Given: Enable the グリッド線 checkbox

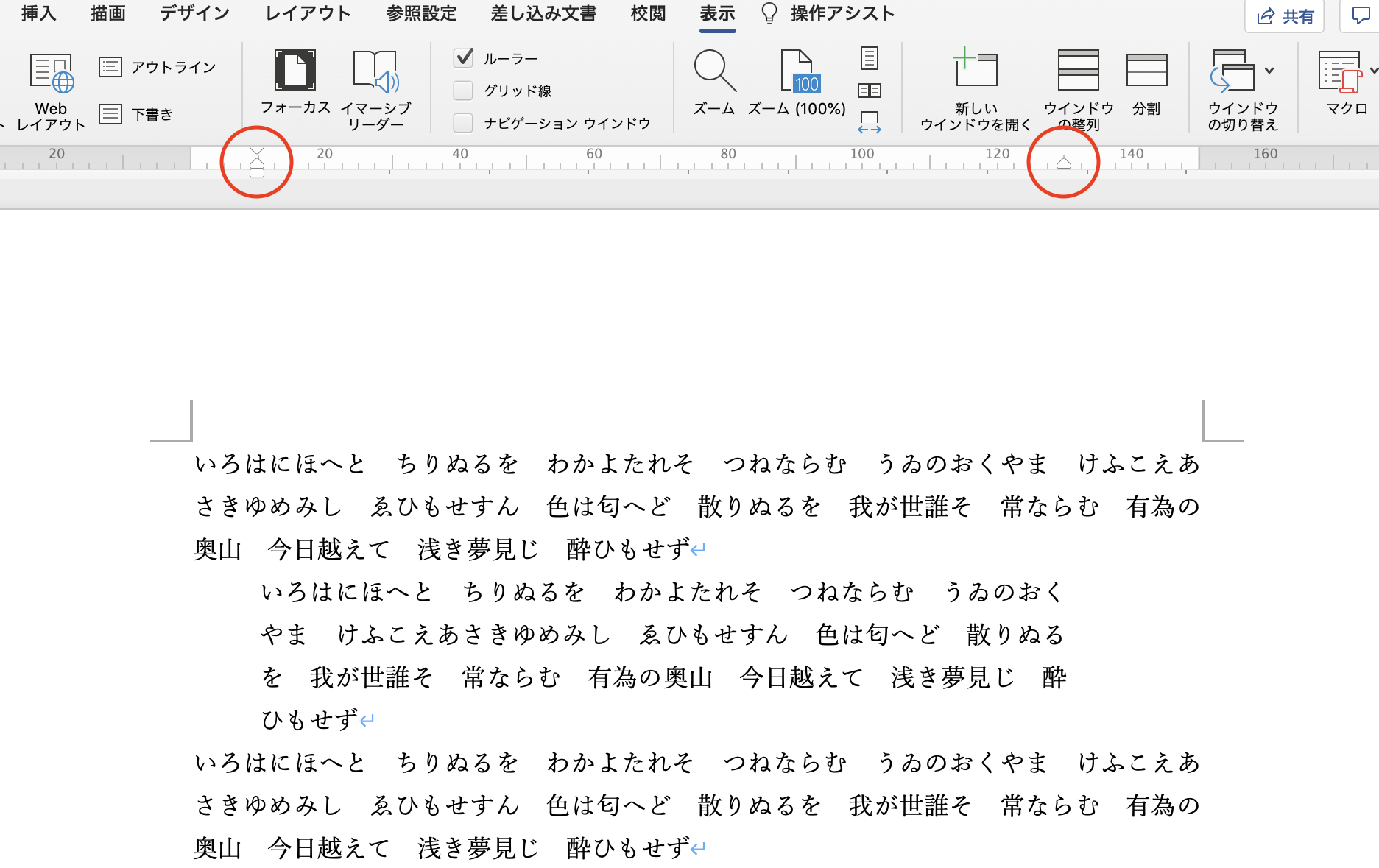Looking at the screenshot, I should coord(463,91).
